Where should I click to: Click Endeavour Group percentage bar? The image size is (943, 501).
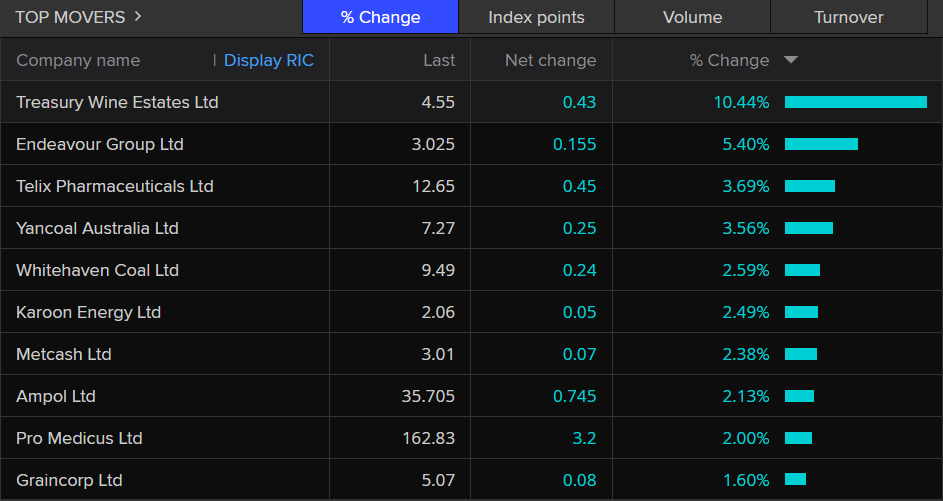click(821, 144)
